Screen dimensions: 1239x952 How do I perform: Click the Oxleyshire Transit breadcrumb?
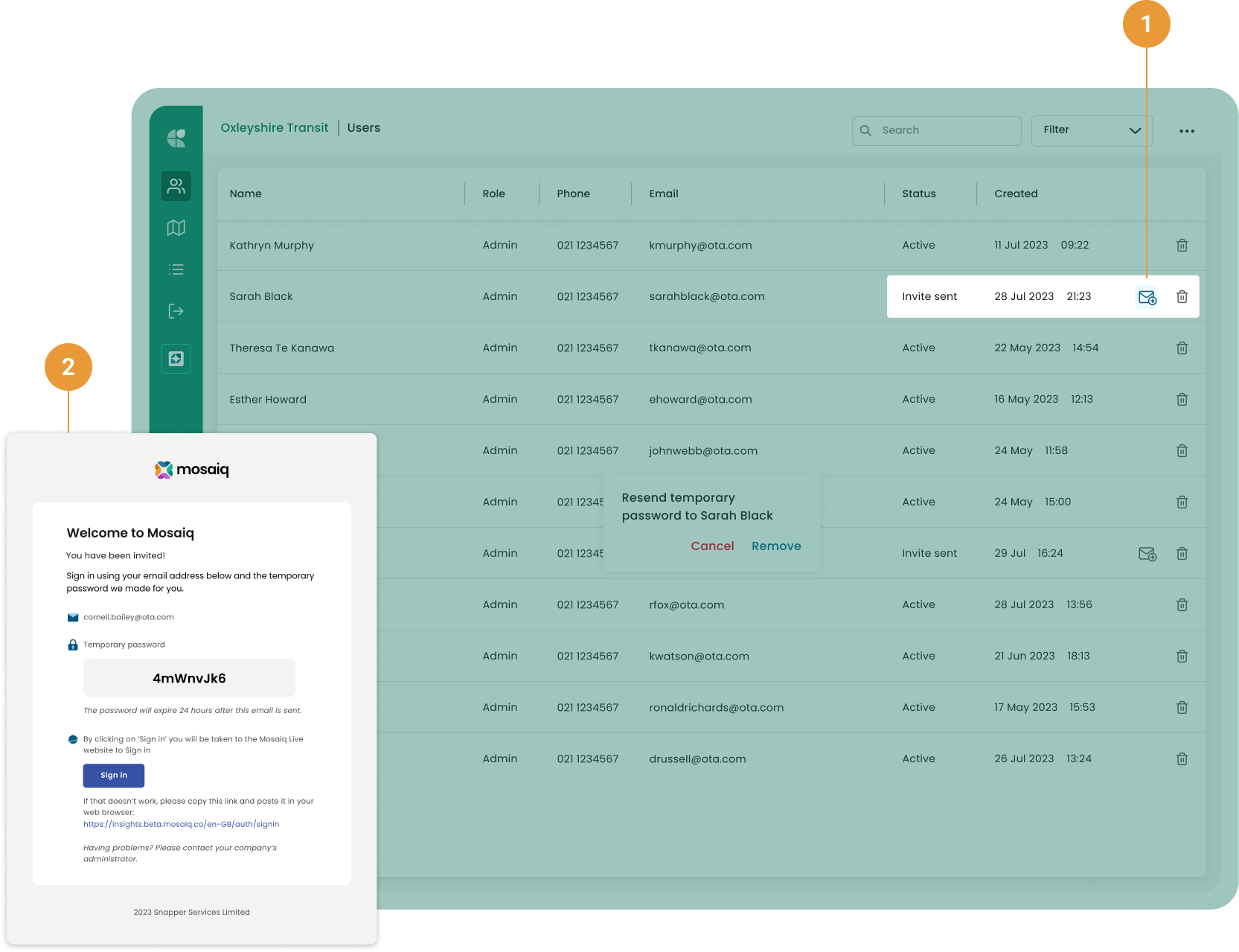click(x=274, y=128)
